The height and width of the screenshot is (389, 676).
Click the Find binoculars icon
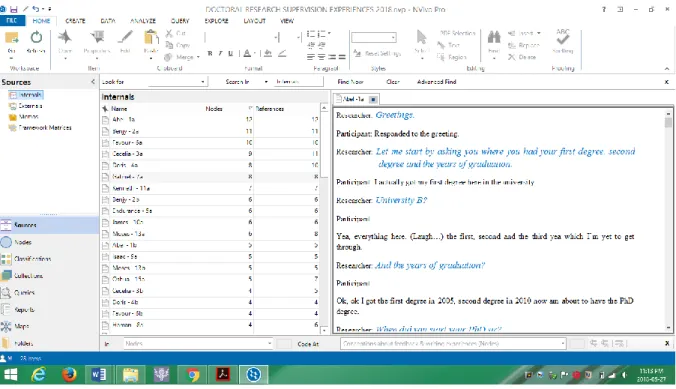coord(494,37)
